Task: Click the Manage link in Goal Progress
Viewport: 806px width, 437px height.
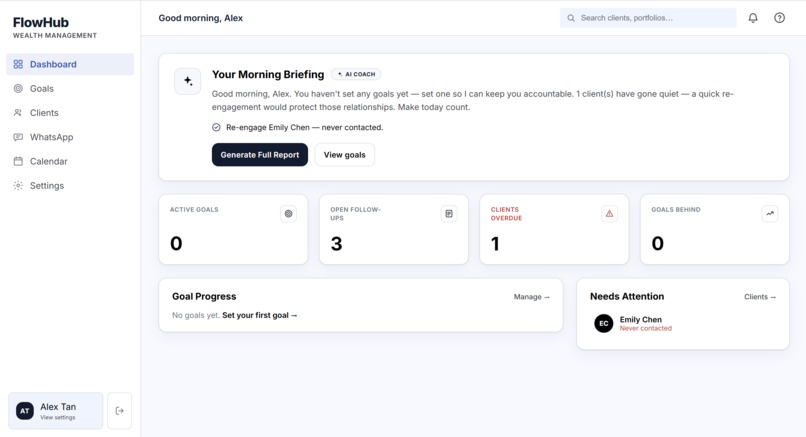Action: 532,297
